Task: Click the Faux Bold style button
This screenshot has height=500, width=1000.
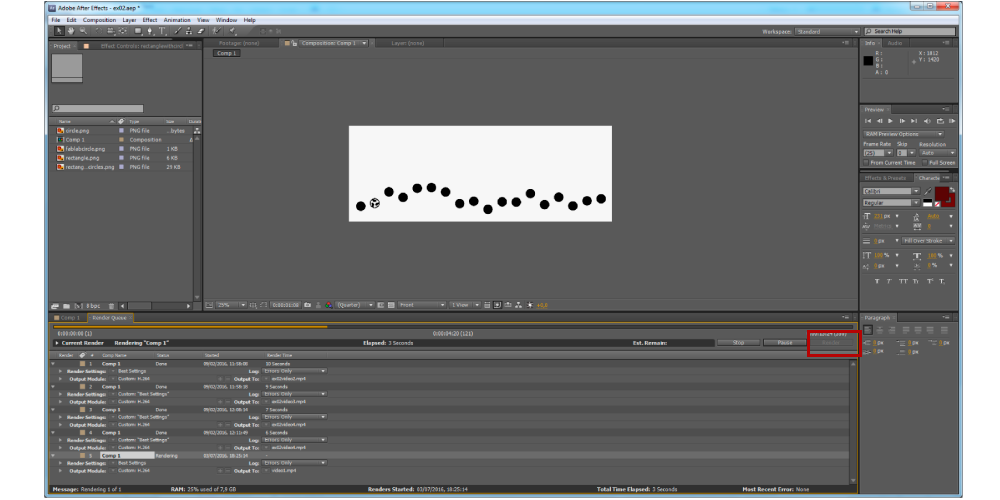Action: [877, 281]
